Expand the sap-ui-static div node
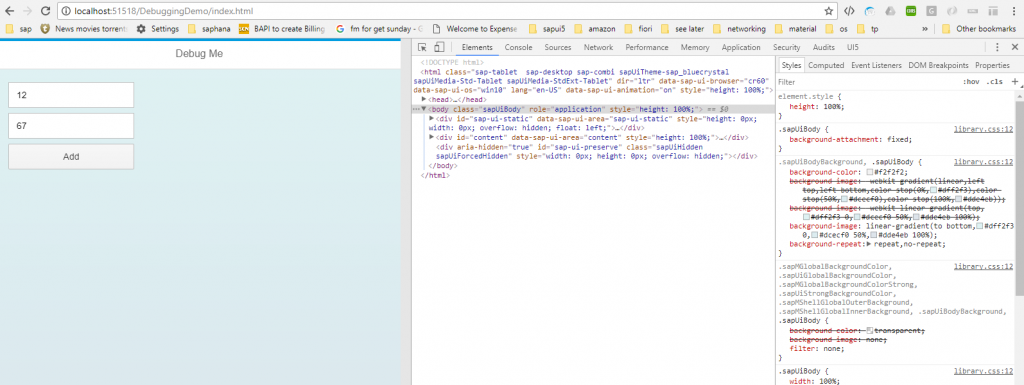Viewport: 1024px width, 385px height. click(x=432, y=119)
